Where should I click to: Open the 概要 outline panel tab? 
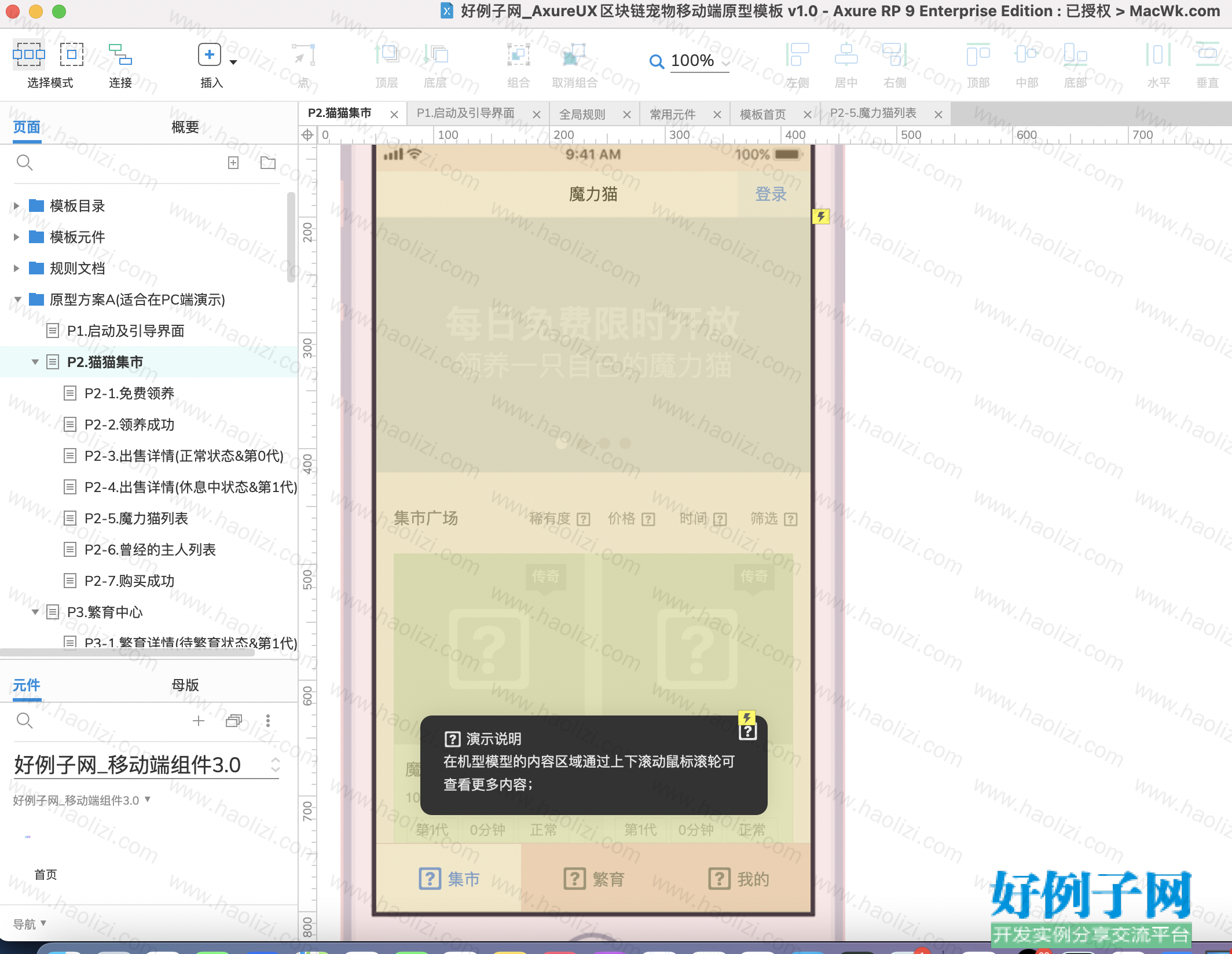coord(185,127)
